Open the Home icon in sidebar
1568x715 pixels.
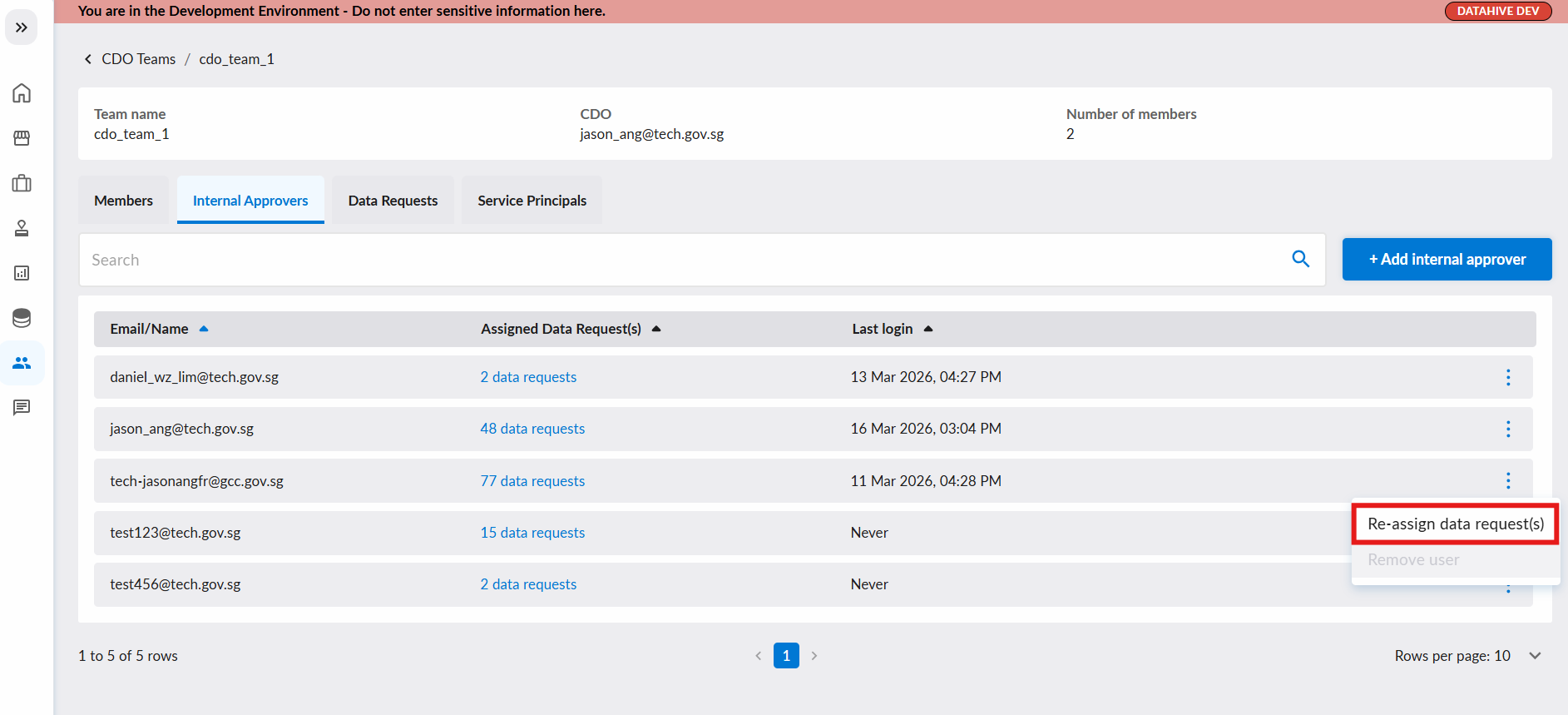22,92
